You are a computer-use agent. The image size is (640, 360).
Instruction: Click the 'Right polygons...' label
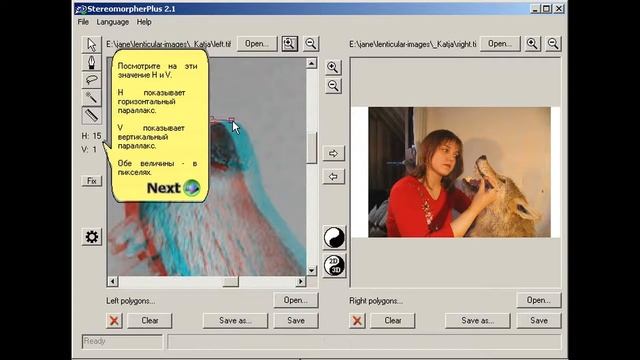click(376, 301)
